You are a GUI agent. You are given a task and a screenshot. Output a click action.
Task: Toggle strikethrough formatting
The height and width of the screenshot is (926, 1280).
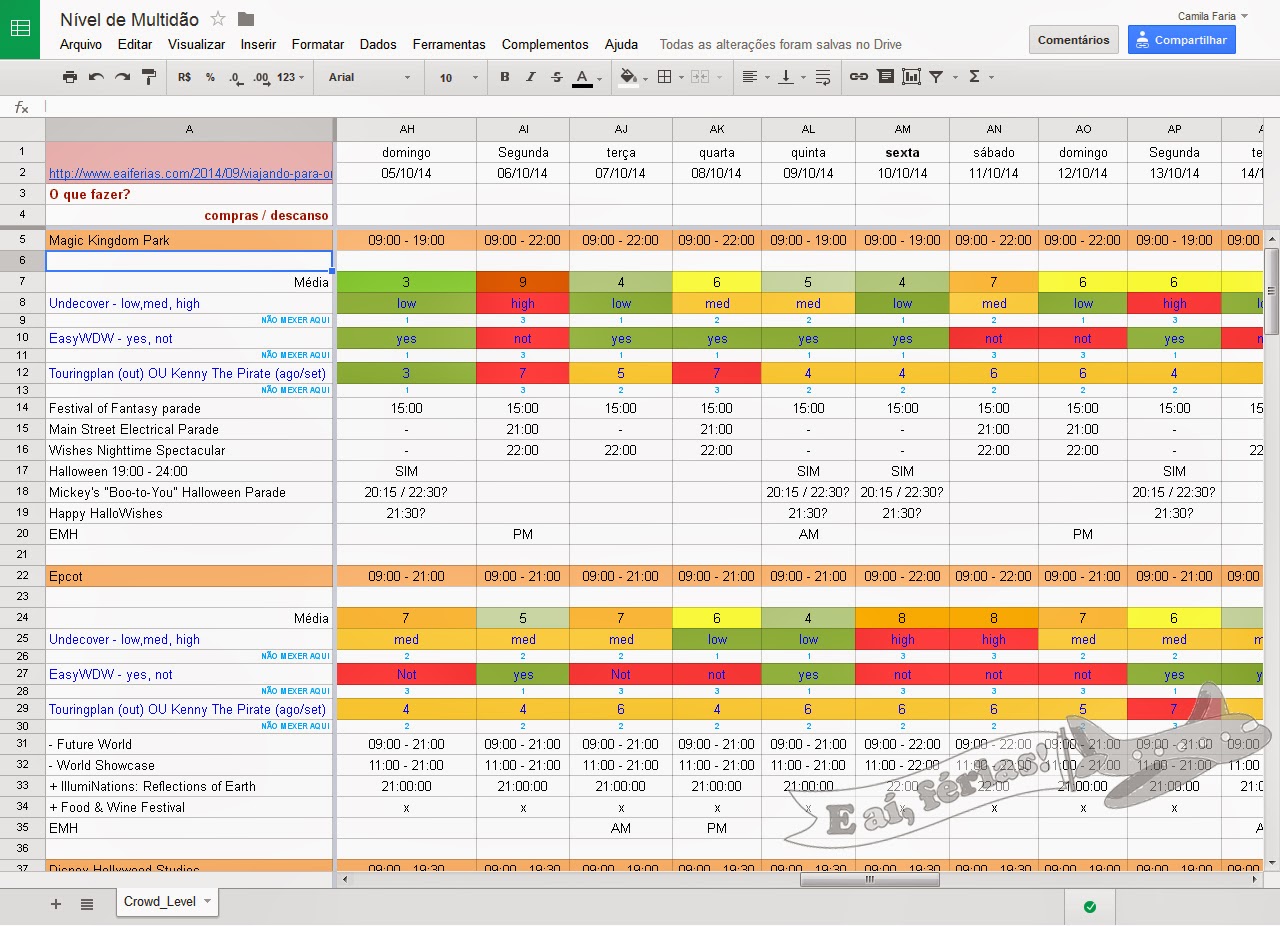click(557, 77)
